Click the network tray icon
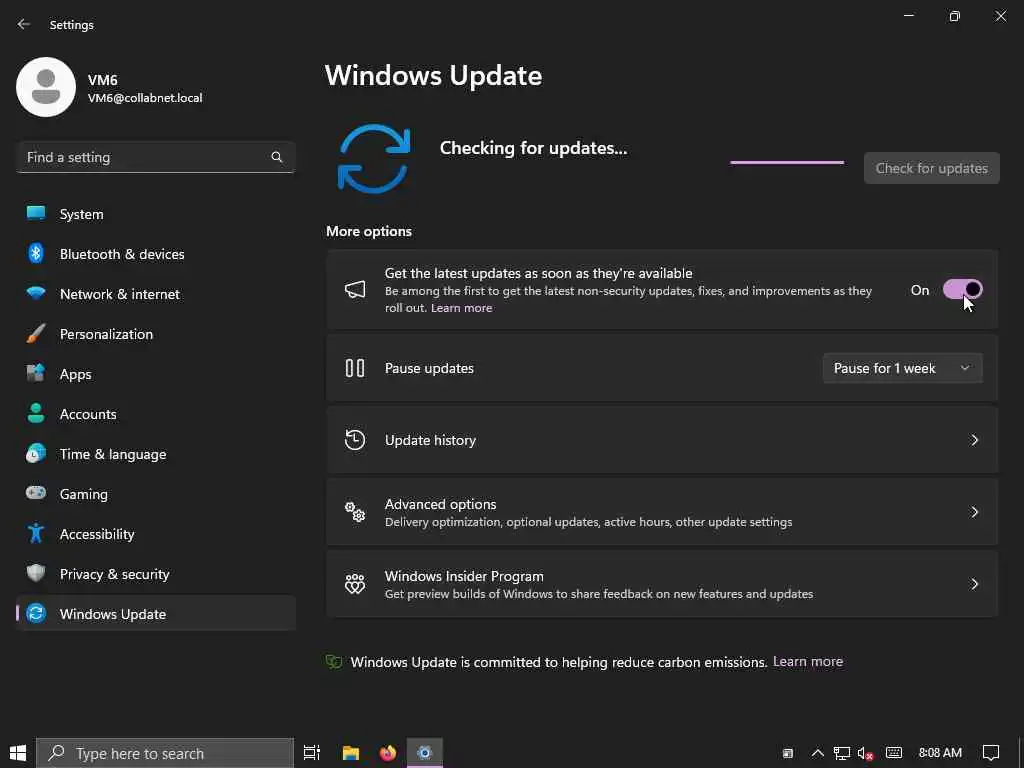 point(842,753)
